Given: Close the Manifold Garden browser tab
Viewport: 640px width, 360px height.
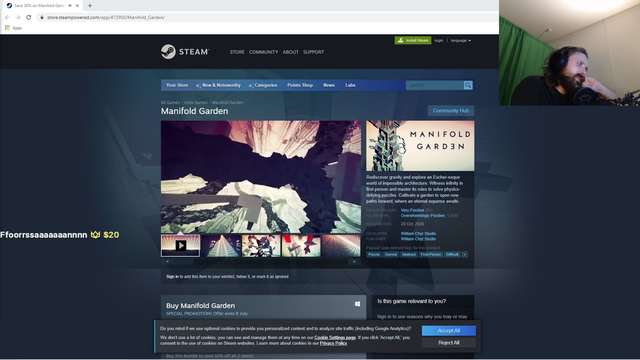Looking at the screenshot, I should click(x=77, y=6).
